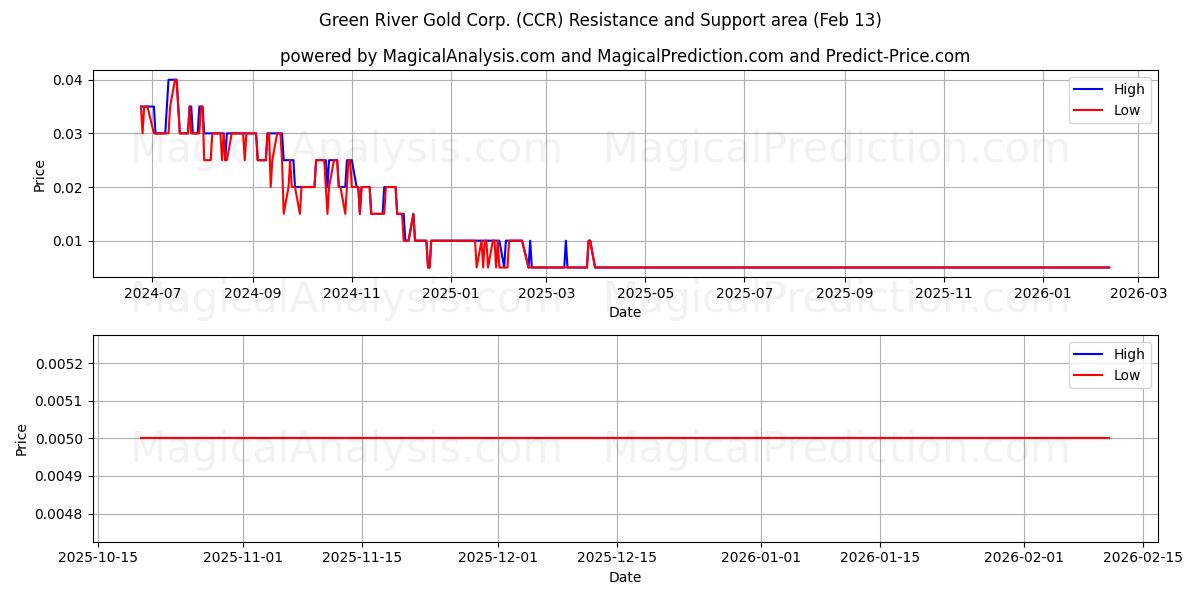This screenshot has width=1200, height=600.
Task: Click the 2024-09 date tick label
Action: click(253, 294)
